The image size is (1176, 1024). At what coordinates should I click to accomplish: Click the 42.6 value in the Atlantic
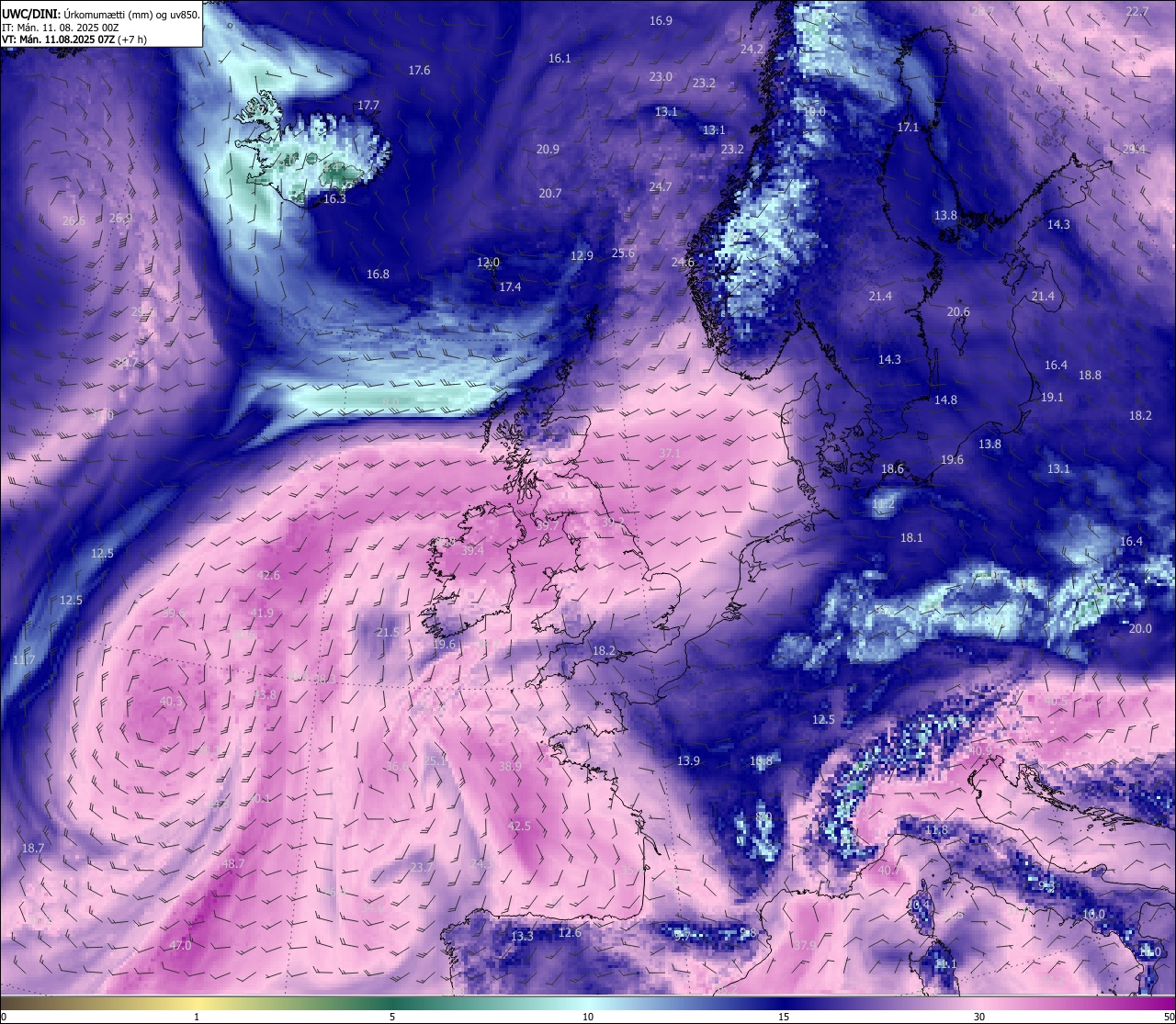(268, 575)
